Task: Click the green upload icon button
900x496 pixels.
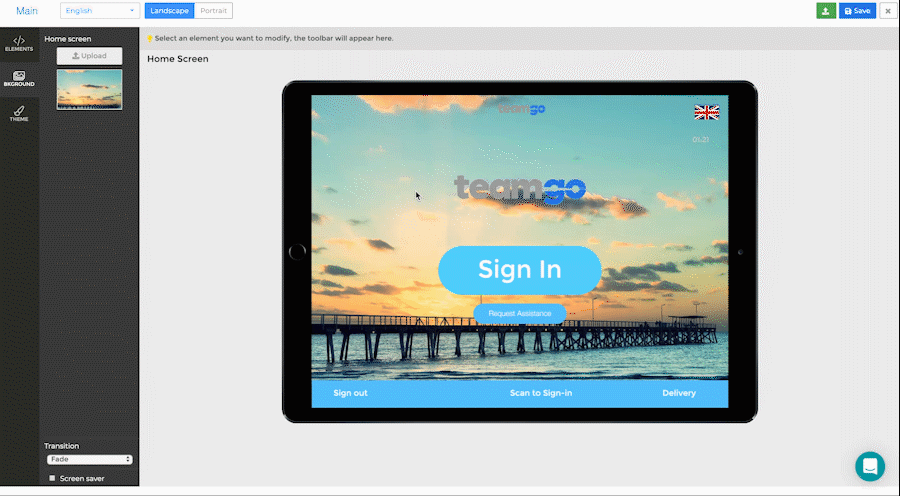Action: tap(826, 11)
